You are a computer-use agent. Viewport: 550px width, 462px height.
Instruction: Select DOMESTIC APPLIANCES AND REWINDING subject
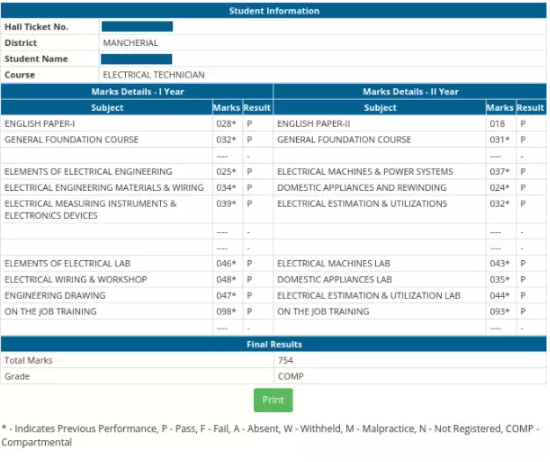coord(362,188)
